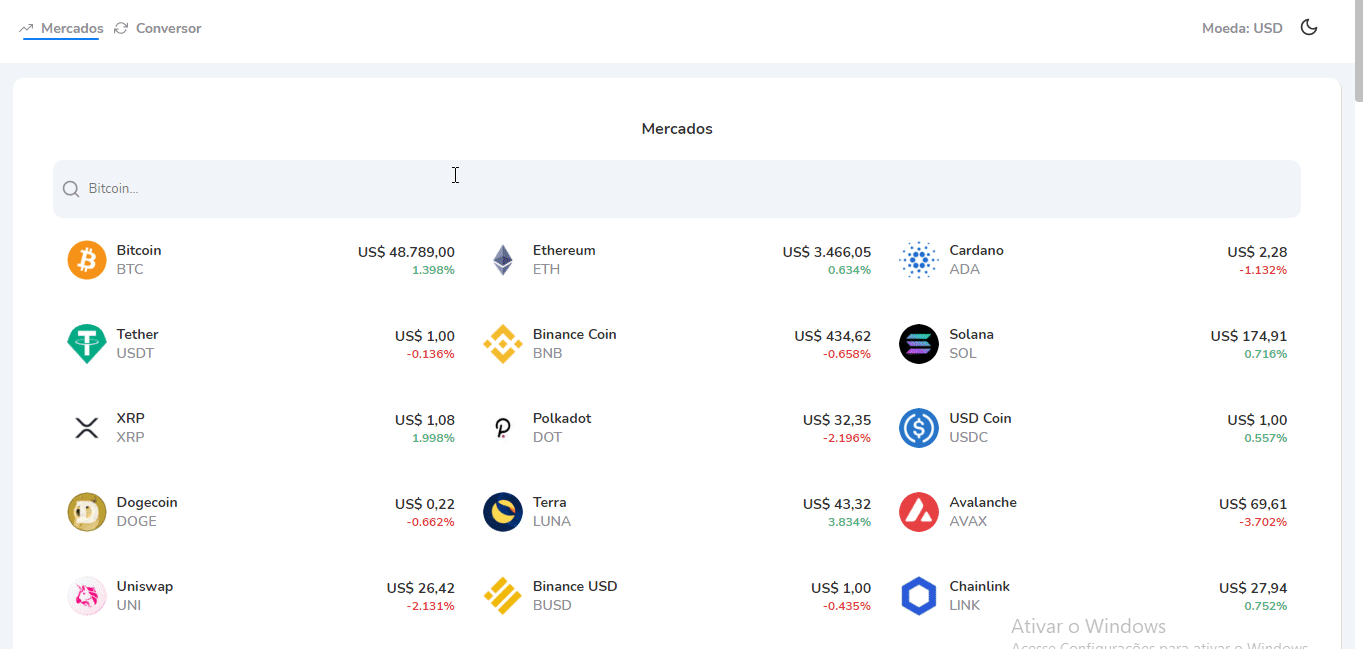
Task: Toggle dark mode with the moon icon
Action: click(x=1309, y=28)
